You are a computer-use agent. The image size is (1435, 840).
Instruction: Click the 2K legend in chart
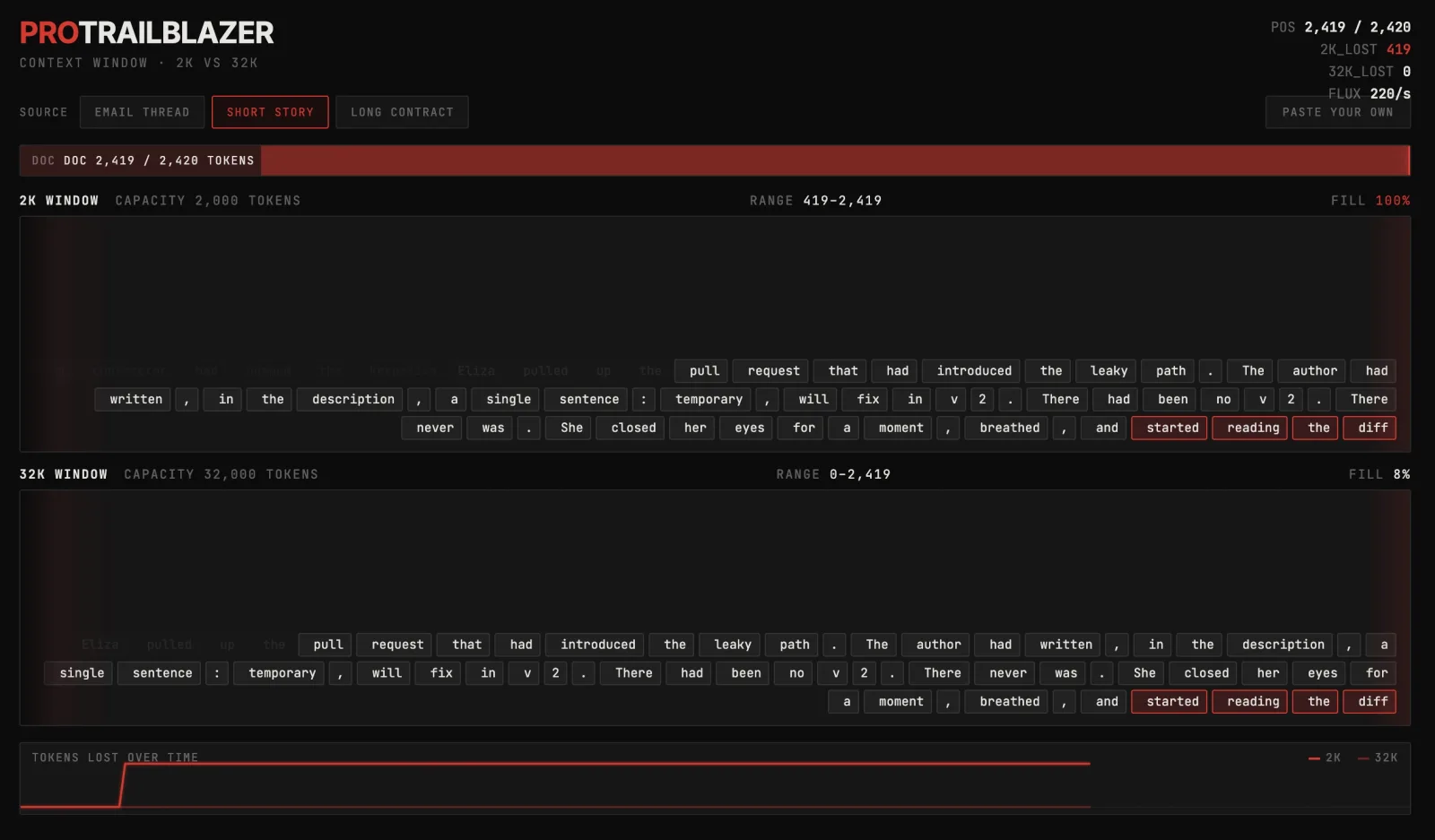1325,758
